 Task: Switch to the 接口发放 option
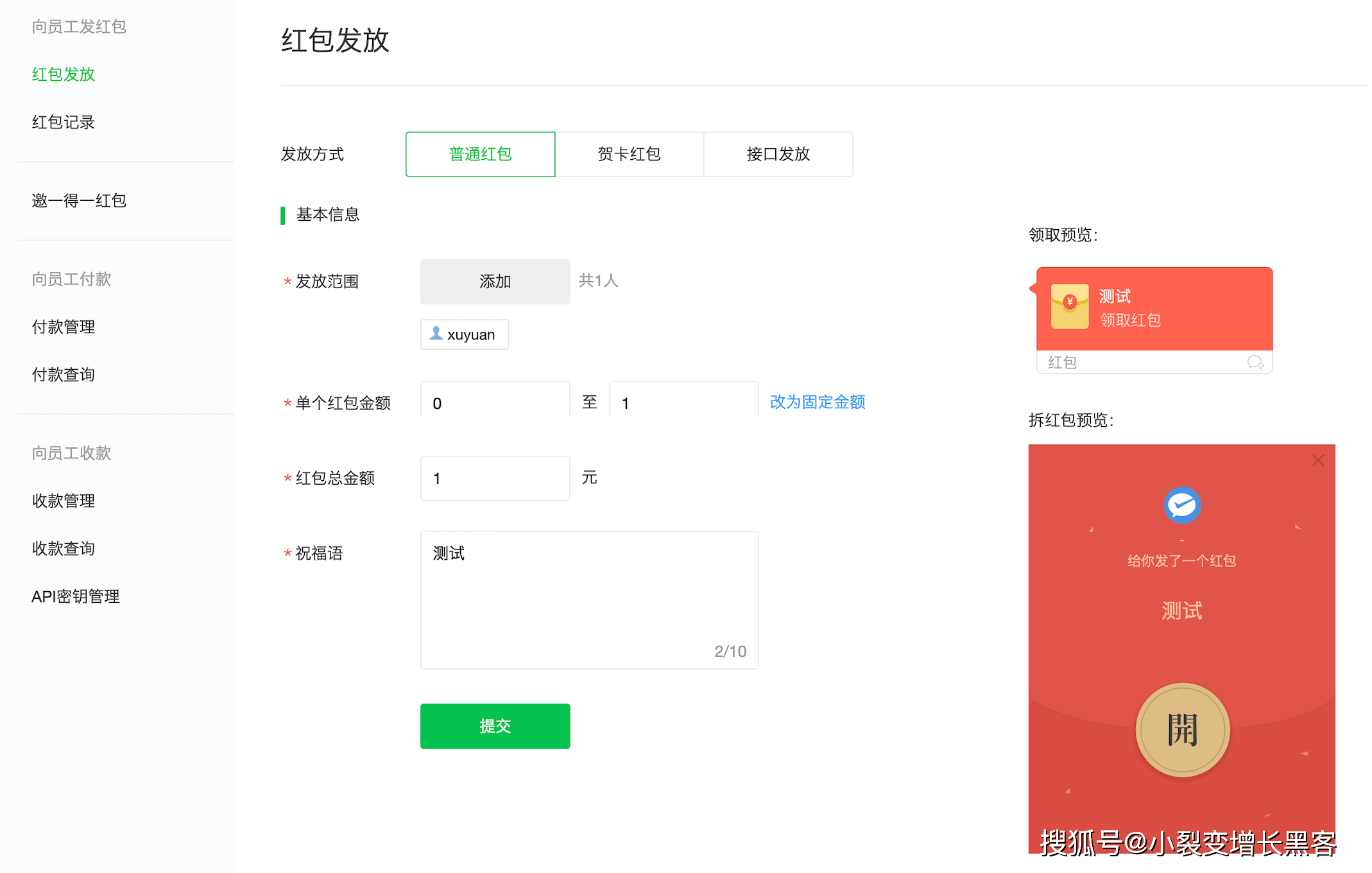[778, 154]
